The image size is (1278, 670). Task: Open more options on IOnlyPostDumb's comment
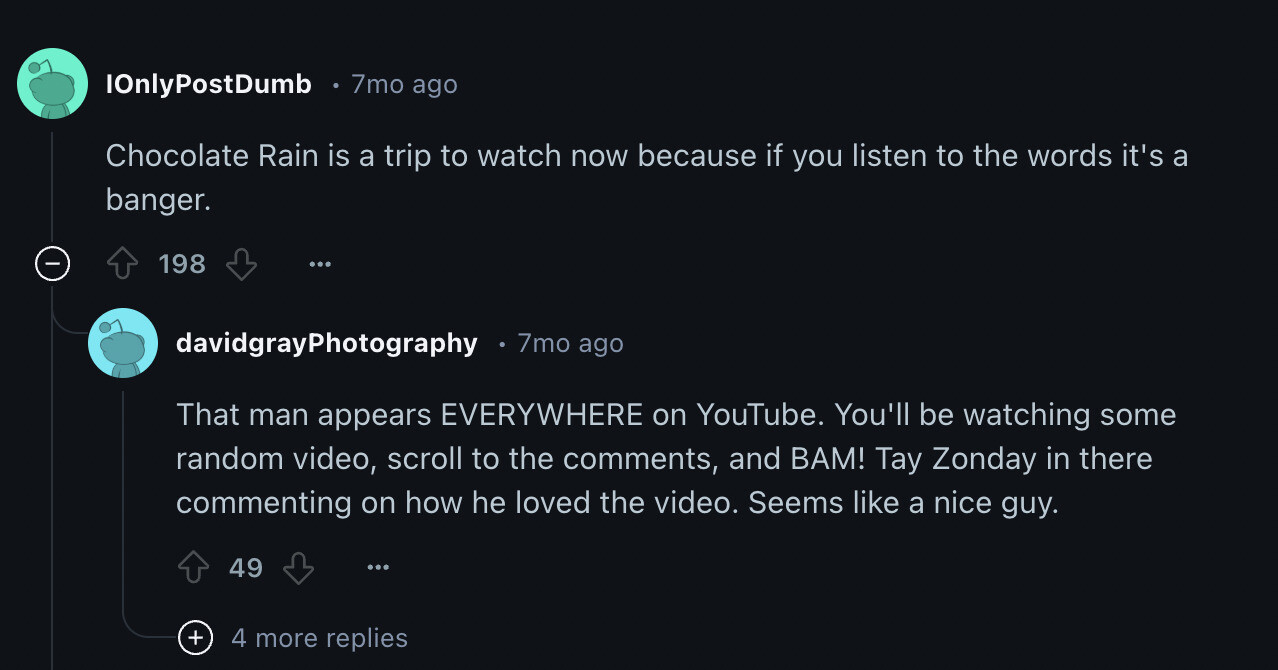(x=319, y=265)
